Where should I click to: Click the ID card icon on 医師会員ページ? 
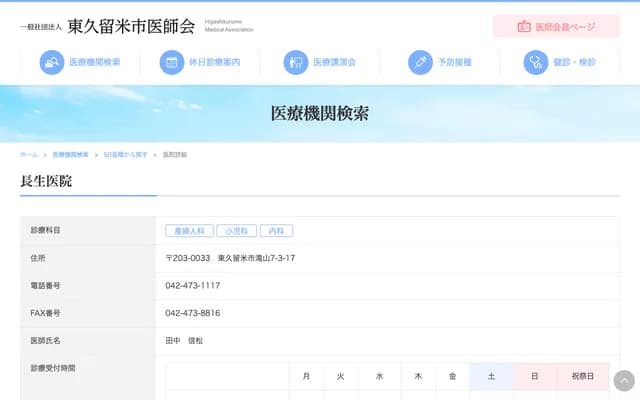tap(524, 27)
